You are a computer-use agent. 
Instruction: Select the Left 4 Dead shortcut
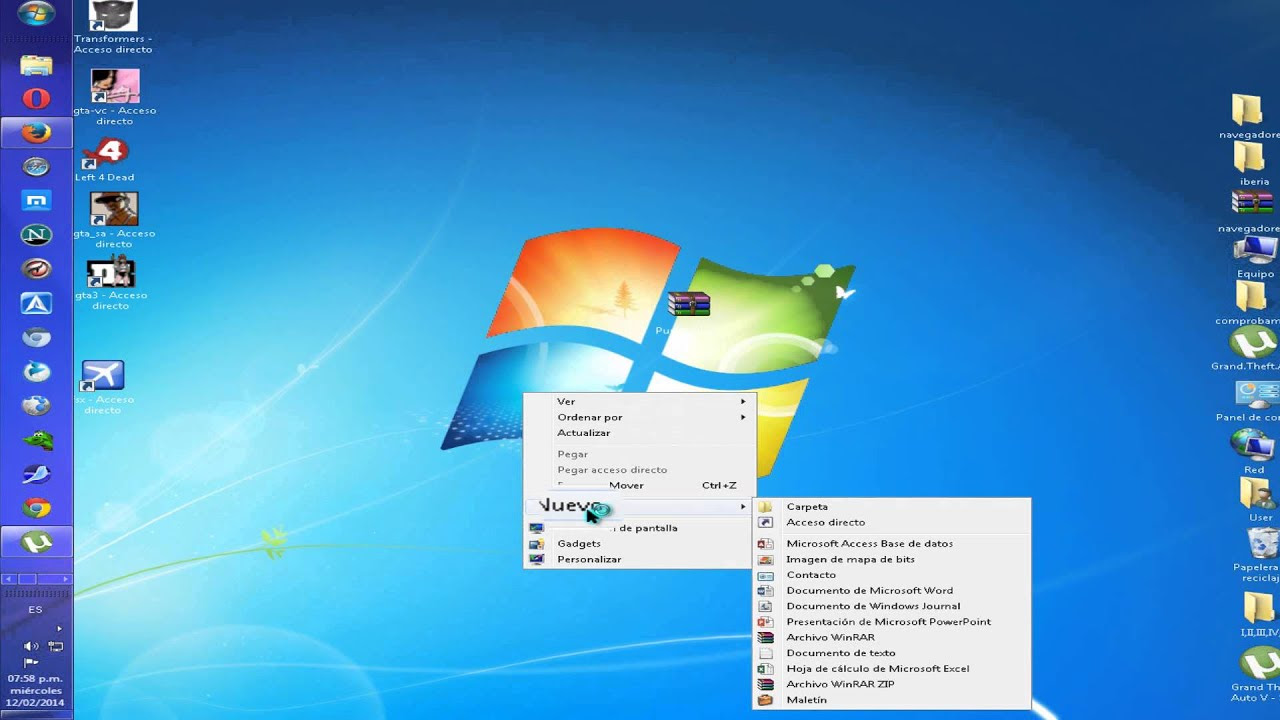(105, 160)
